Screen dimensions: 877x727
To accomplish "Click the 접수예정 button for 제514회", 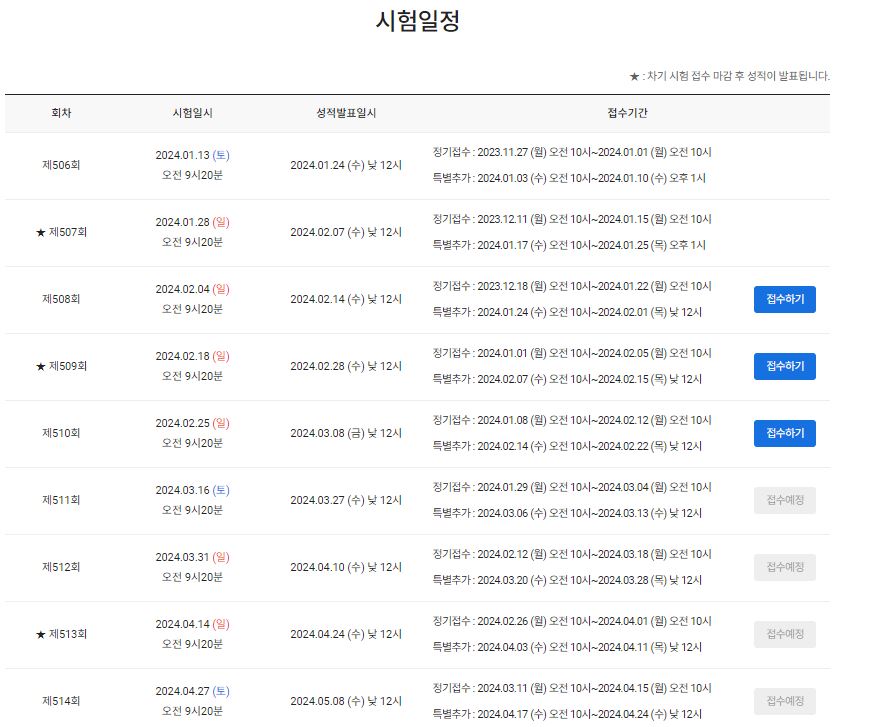I will [x=784, y=701].
